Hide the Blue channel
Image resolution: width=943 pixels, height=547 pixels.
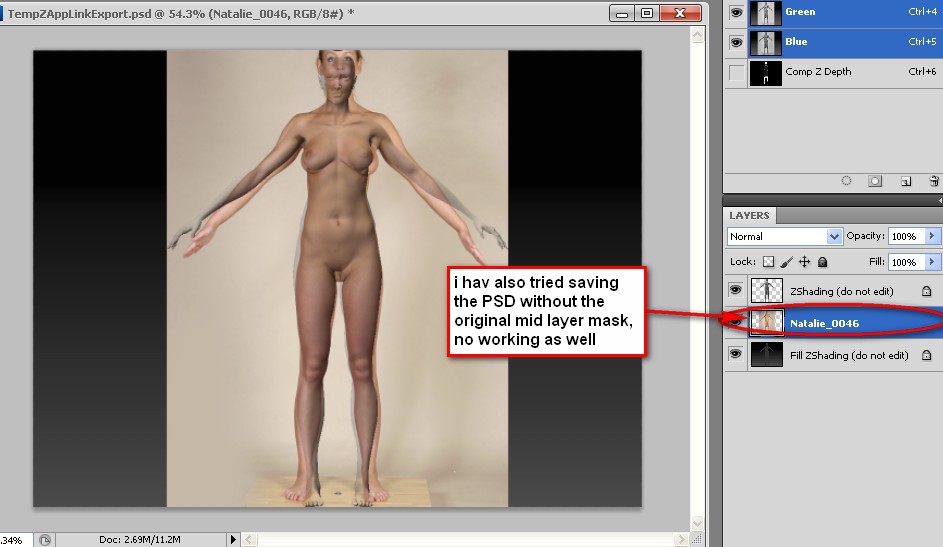737,42
